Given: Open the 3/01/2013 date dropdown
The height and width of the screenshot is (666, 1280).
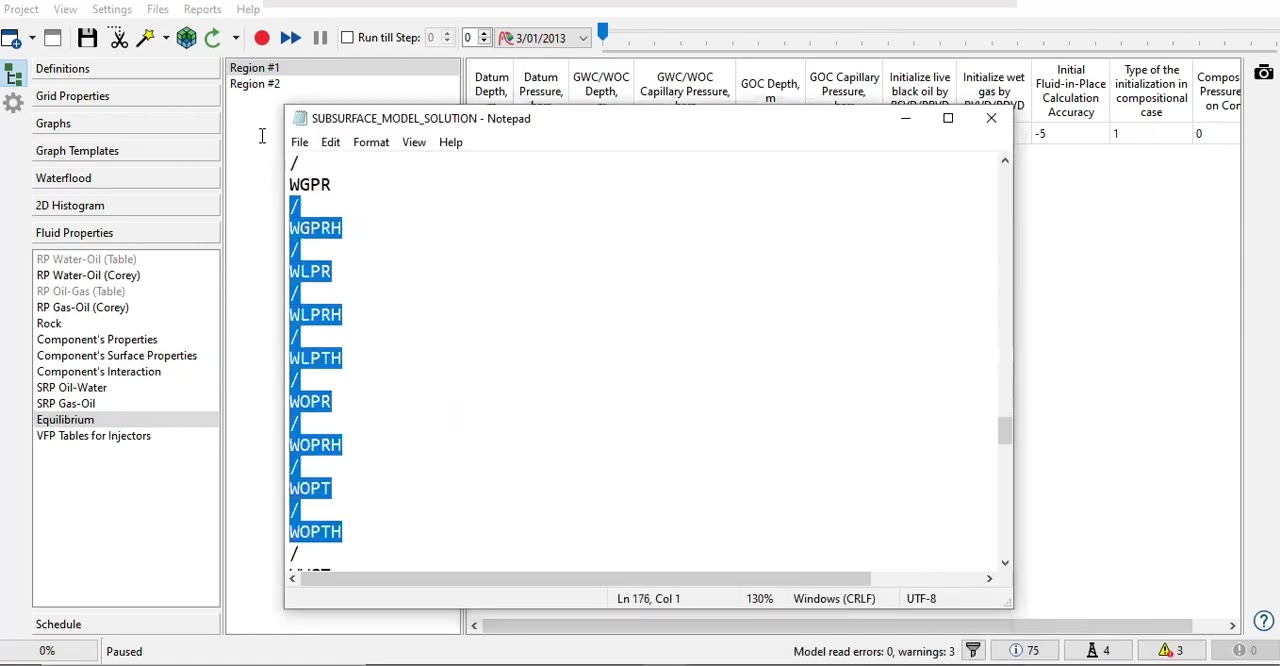Looking at the screenshot, I should (582, 37).
